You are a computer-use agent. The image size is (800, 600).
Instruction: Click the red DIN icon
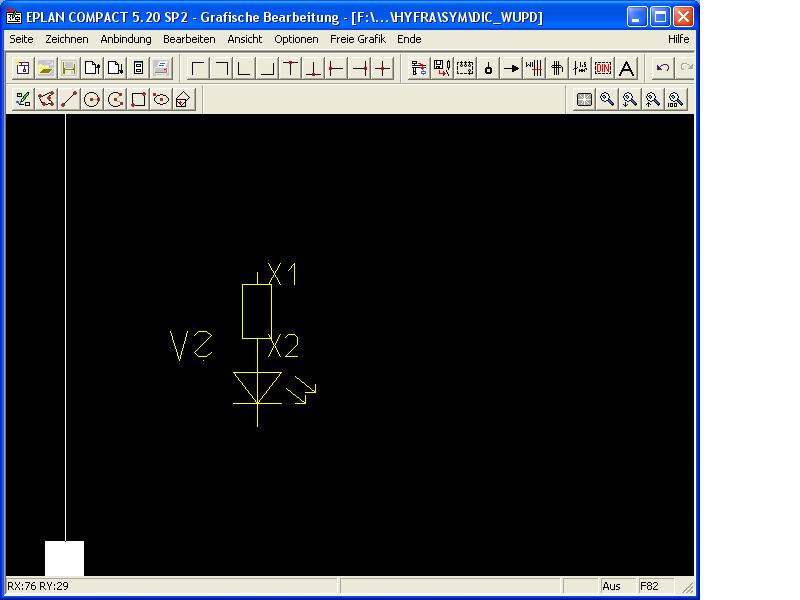(603, 68)
